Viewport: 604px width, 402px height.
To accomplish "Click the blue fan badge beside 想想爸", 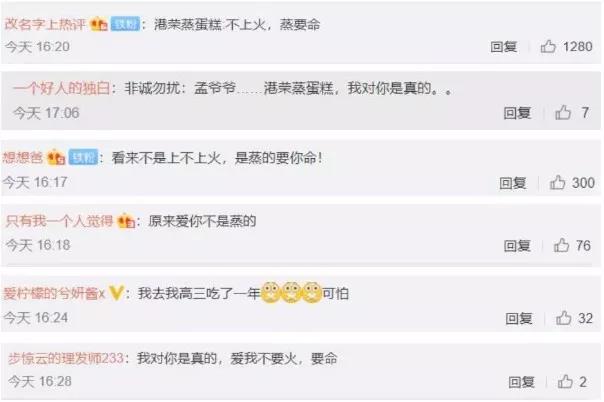I will (x=83, y=157).
